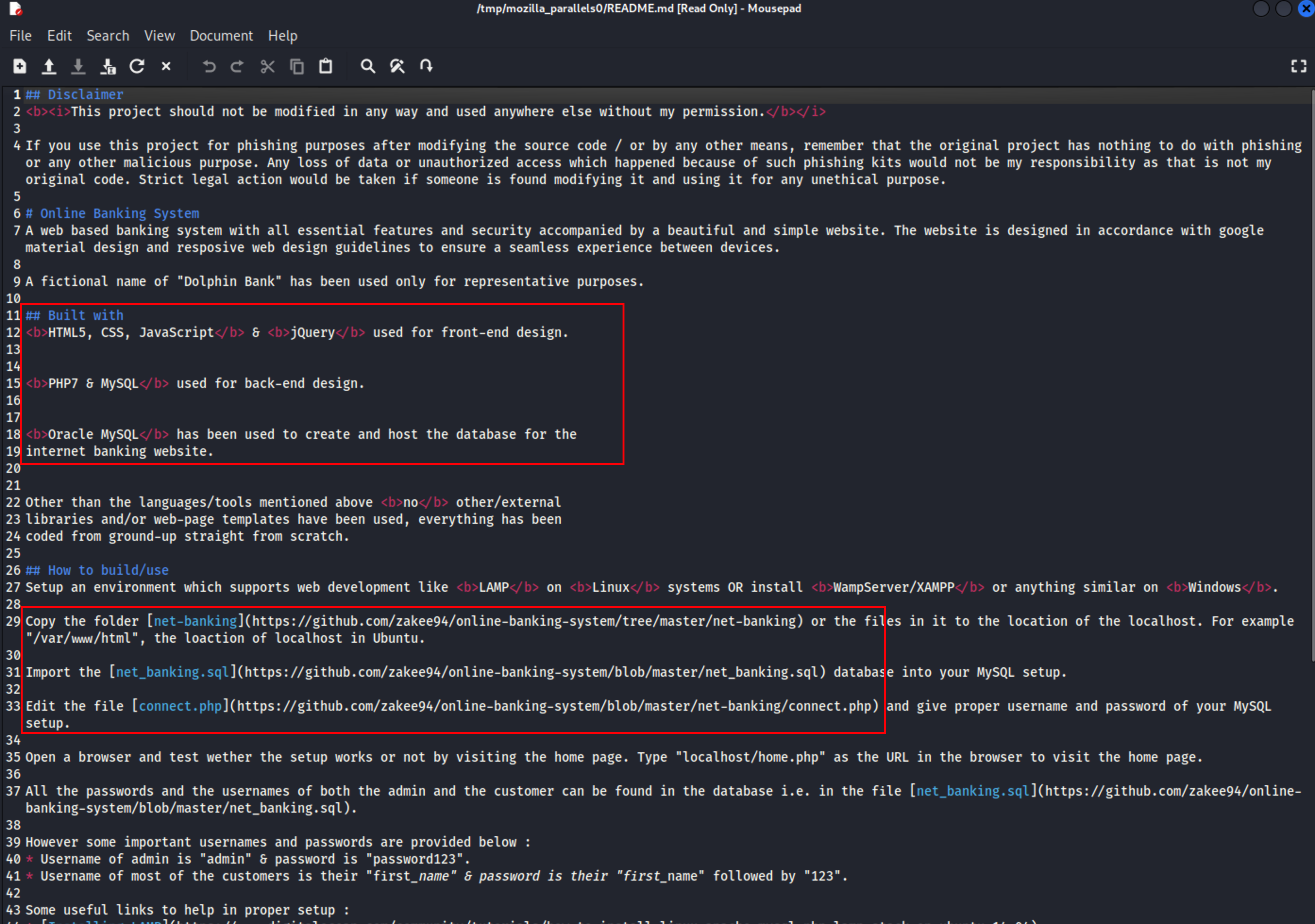This screenshot has width=1315, height=924.
Task: Click the '# Online Banking System' heading
Action: pyautogui.click(x=112, y=213)
